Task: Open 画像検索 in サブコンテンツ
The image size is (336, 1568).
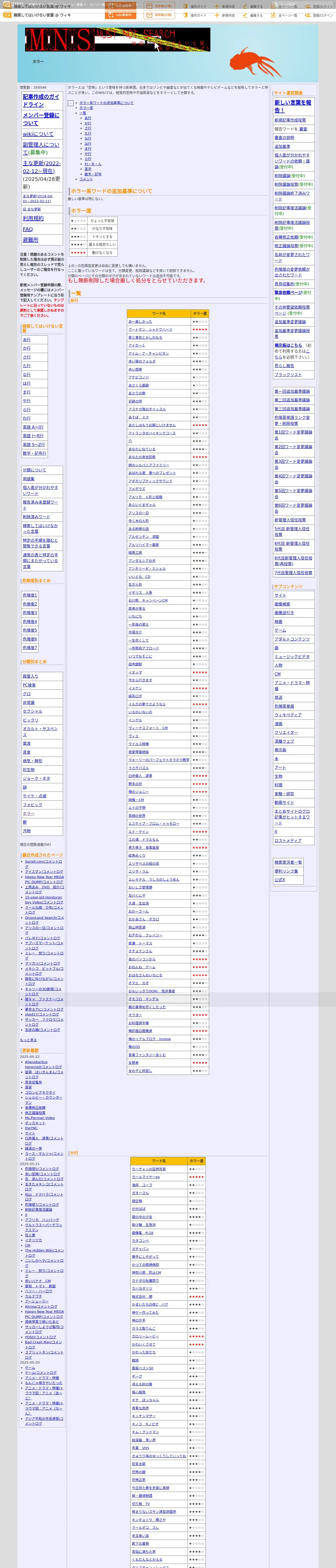Action: (282, 604)
